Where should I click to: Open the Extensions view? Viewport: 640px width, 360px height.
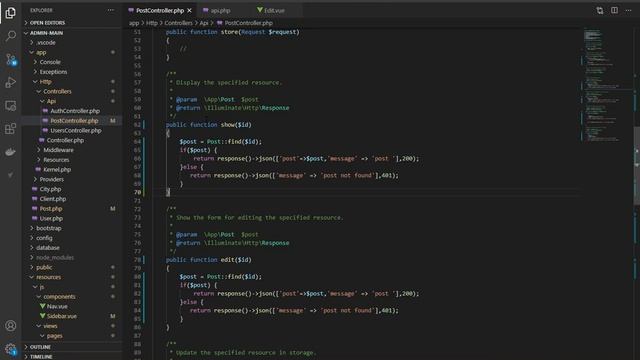(x=11, y=129)
